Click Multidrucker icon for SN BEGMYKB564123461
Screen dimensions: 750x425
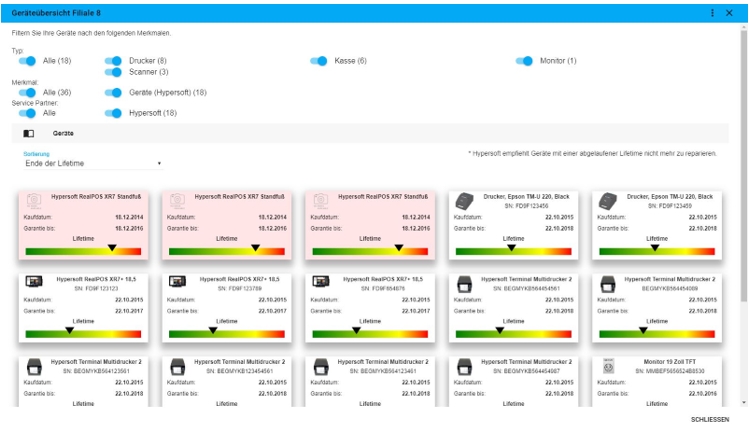coord(321,367)
